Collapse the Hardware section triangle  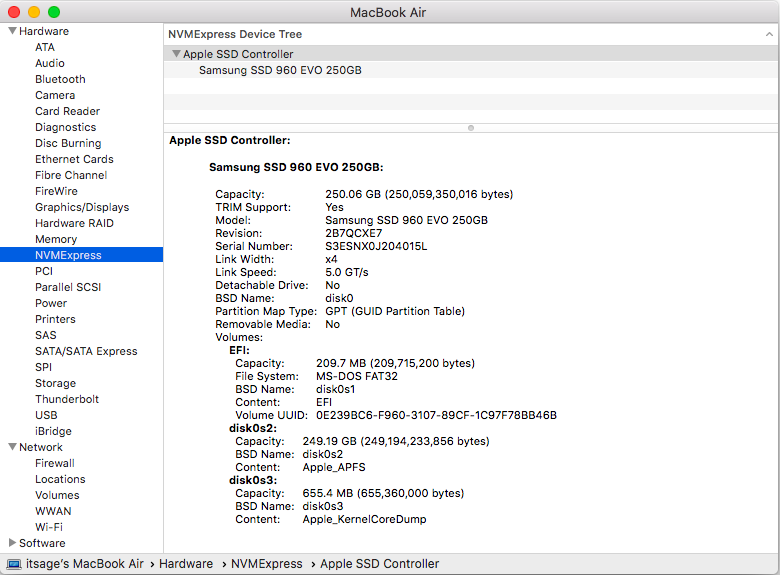pyautogui.click(x=13, y=31)
